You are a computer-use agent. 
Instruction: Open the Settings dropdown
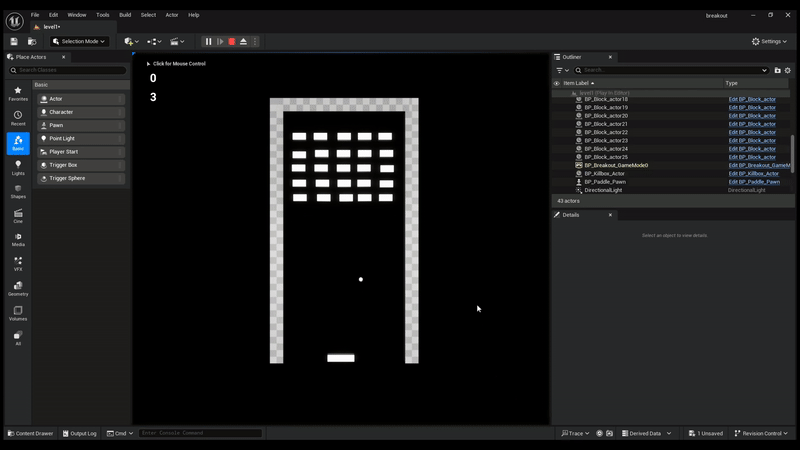pos(769,41)
